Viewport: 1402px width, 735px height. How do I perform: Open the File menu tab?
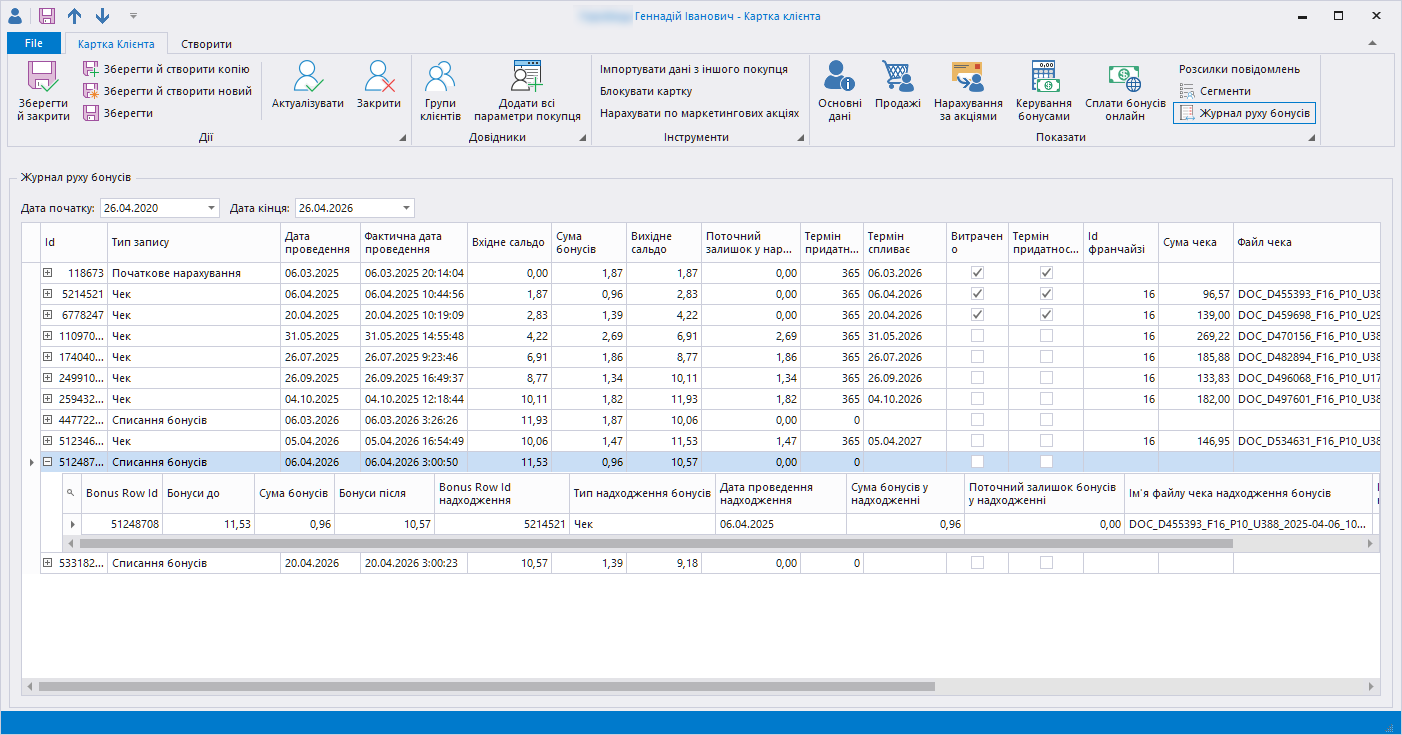coord(33,44)
